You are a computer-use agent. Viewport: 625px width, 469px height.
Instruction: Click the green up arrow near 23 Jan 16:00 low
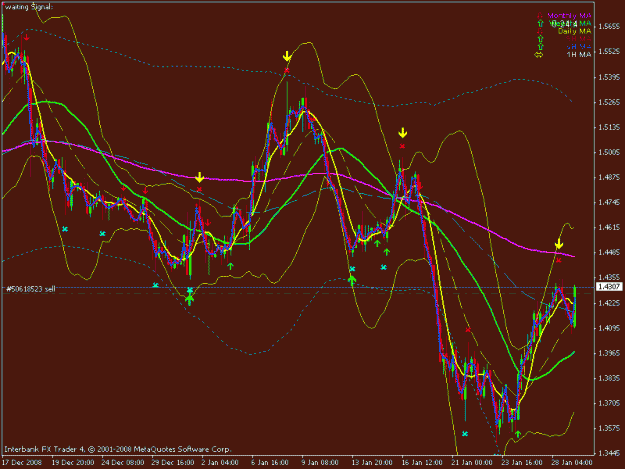click(x=518, y=434)
